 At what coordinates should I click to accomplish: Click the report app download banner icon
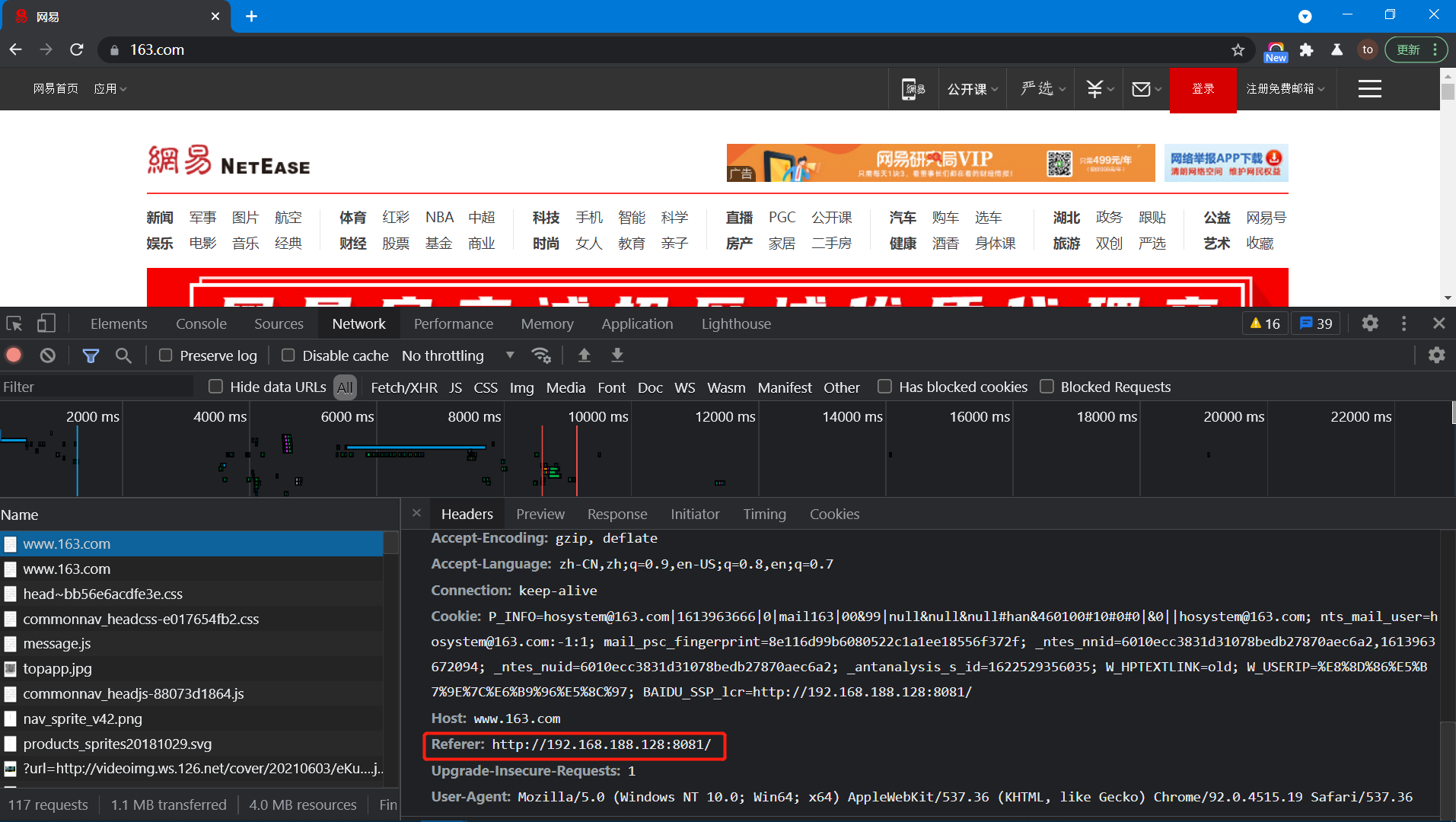tap(1226, 163)
